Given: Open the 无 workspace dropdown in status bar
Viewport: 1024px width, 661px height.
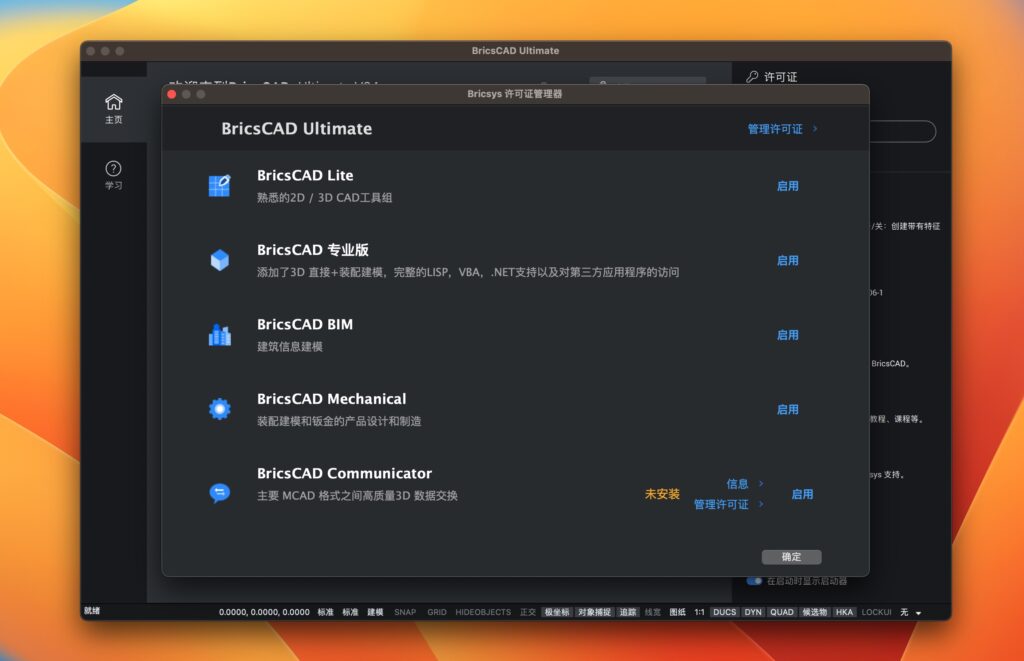Looking at the screenshot, I should click(x=904, y=611).
